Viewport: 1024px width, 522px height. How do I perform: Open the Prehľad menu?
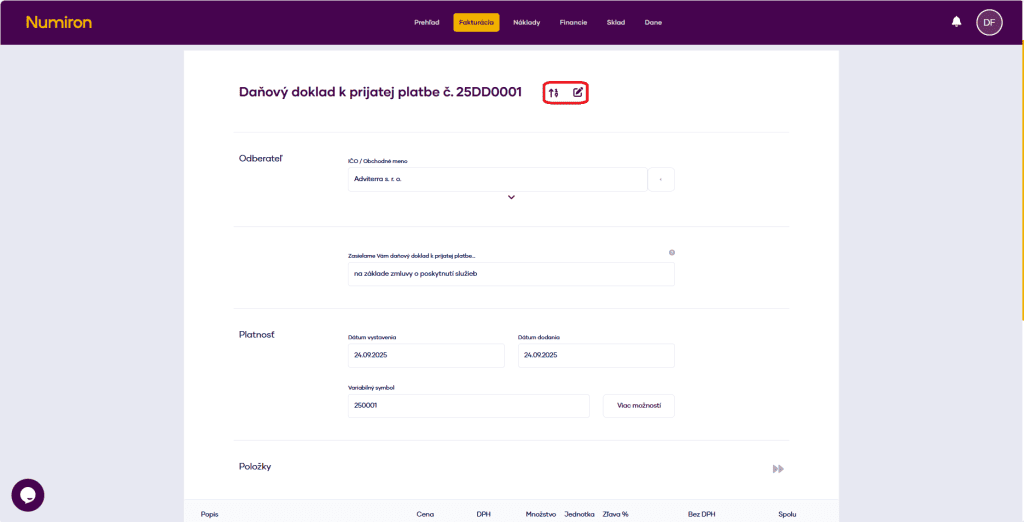pos(427,22)
